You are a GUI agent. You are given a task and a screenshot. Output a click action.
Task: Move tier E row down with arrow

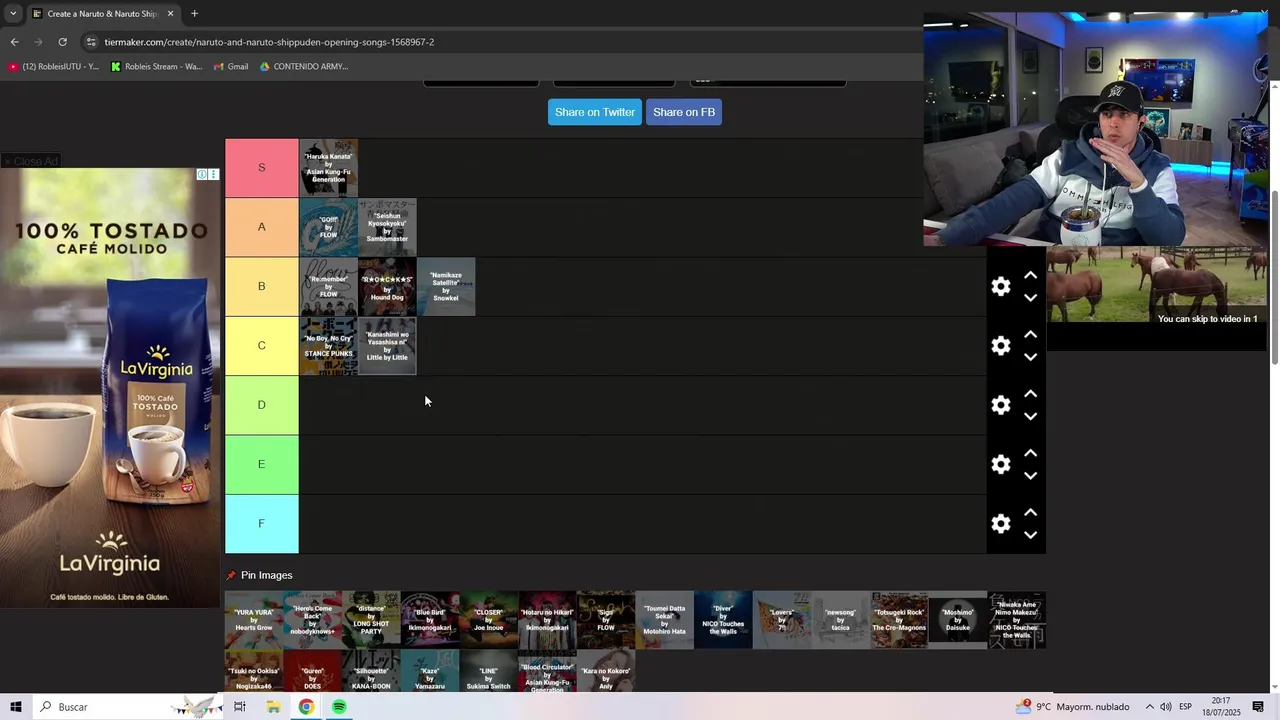1030,475
